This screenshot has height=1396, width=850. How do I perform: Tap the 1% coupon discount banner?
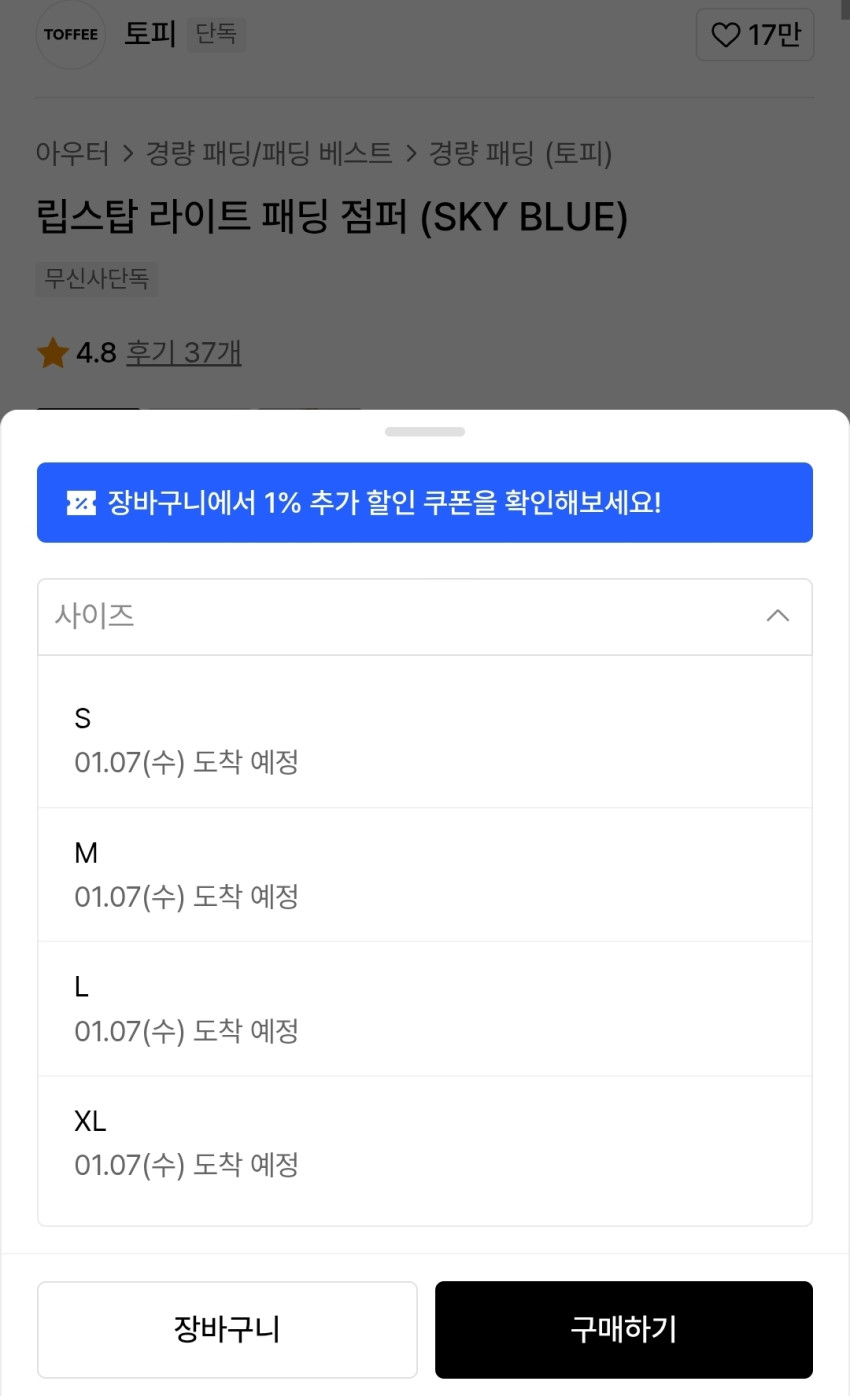(424, 503)
